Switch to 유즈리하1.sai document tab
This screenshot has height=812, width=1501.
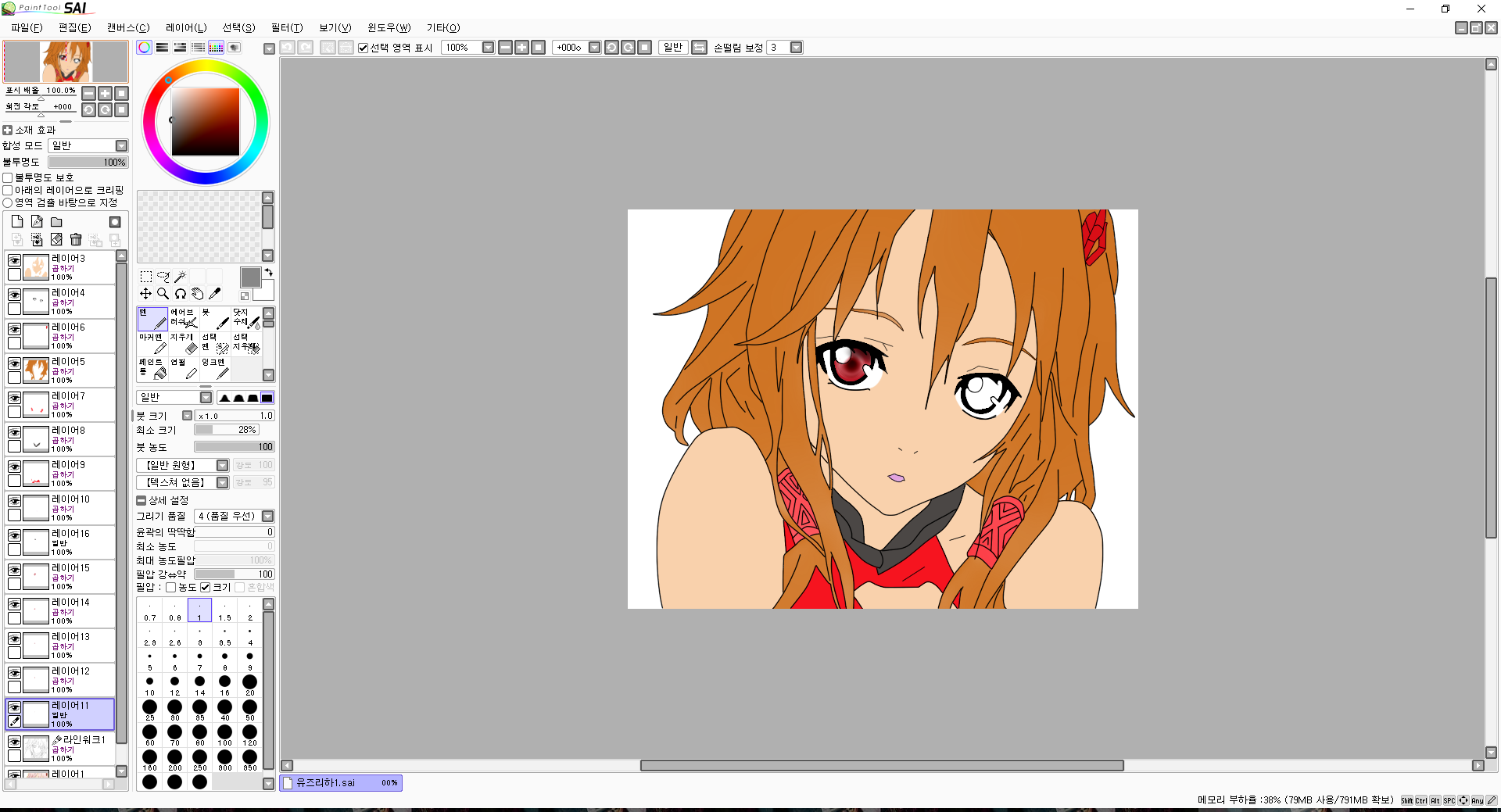coord(341,783)
